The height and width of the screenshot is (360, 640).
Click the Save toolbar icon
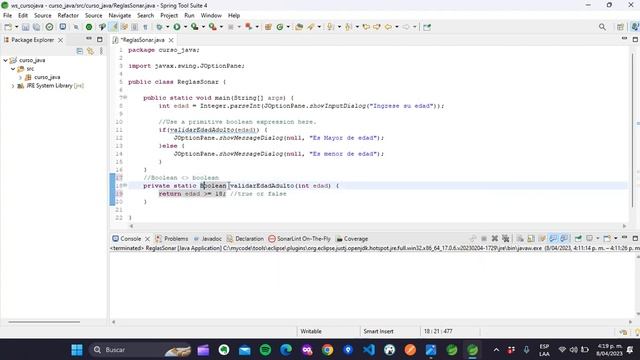(26, 27)
